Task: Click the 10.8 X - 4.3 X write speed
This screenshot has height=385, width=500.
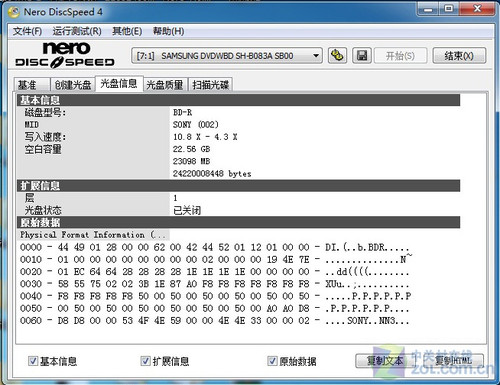Action: [x=205, y=137]
